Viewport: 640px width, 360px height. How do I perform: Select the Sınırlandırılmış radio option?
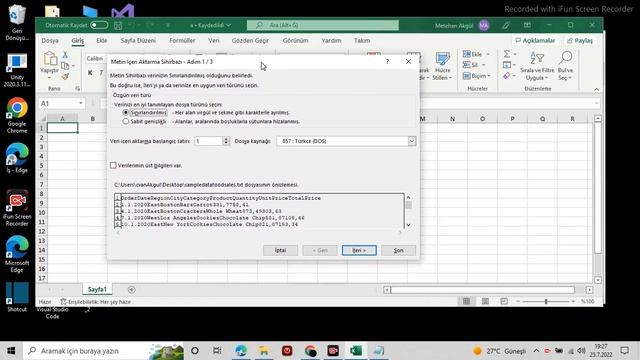click(x=126, y=112)
